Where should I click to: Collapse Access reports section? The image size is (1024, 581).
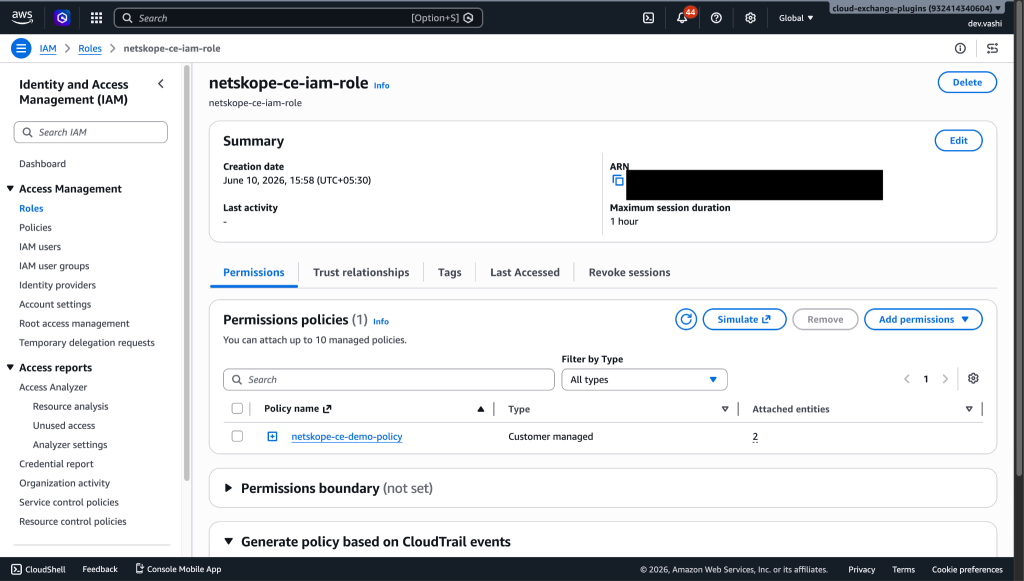(x=10, y=368)
